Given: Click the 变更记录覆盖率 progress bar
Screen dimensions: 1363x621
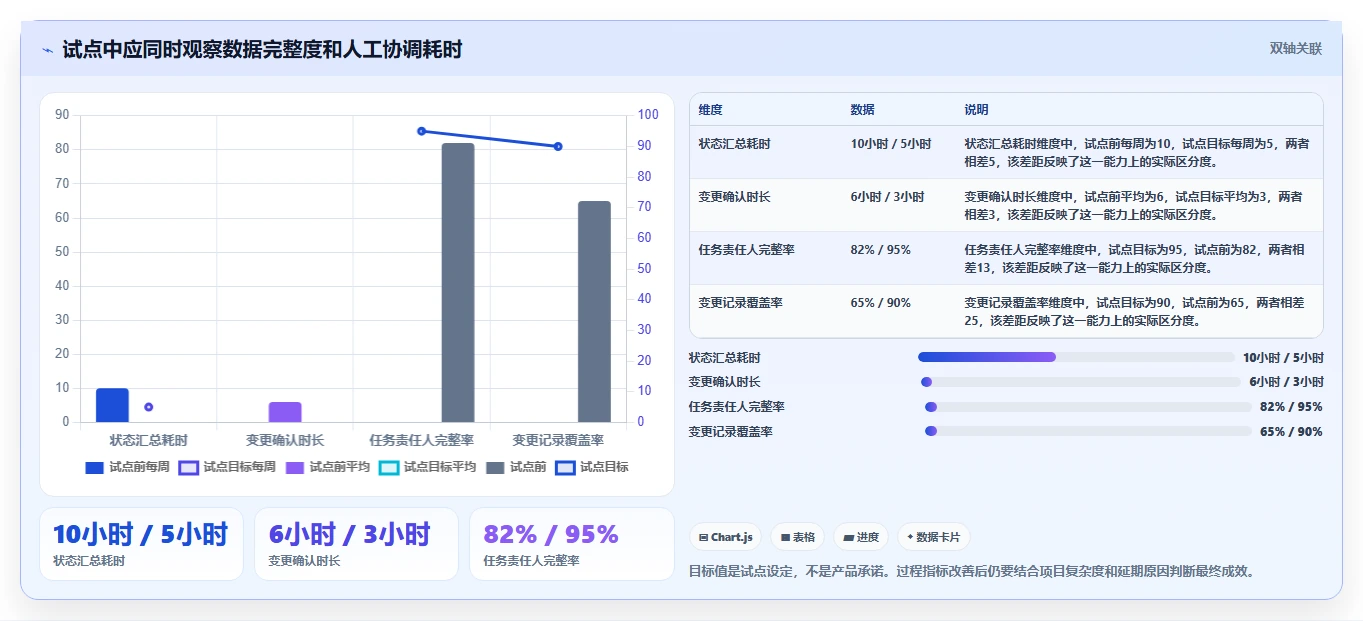Looking at the screenshot, I should 1088,432.
